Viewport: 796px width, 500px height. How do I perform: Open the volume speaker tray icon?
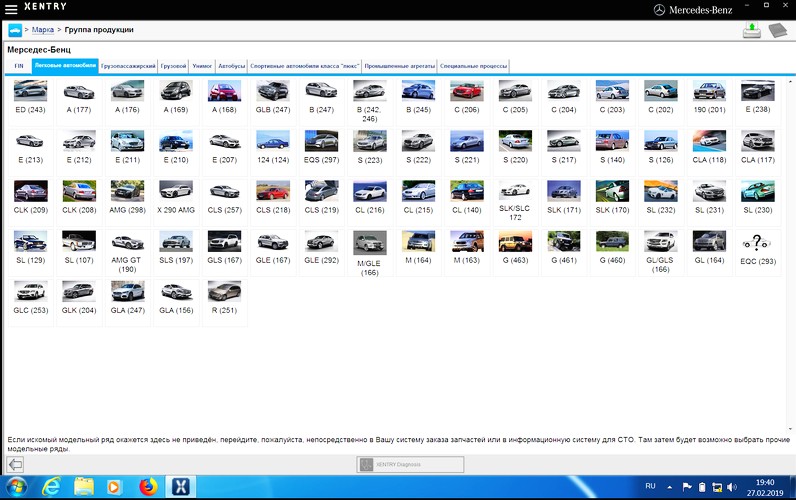coord(732,487)
